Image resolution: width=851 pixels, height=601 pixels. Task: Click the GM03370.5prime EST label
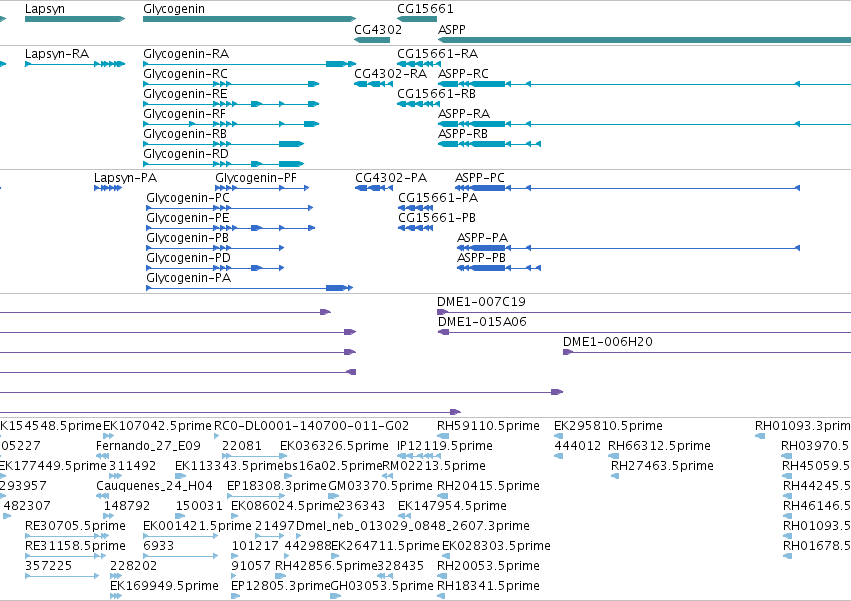[380, 486]
